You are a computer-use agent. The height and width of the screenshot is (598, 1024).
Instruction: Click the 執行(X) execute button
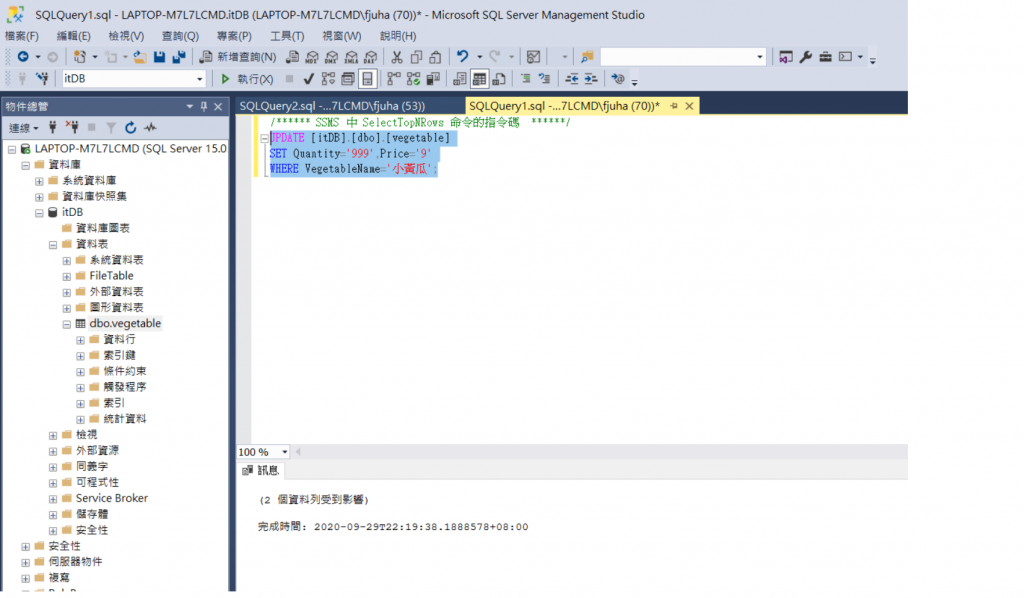(247, 79)
